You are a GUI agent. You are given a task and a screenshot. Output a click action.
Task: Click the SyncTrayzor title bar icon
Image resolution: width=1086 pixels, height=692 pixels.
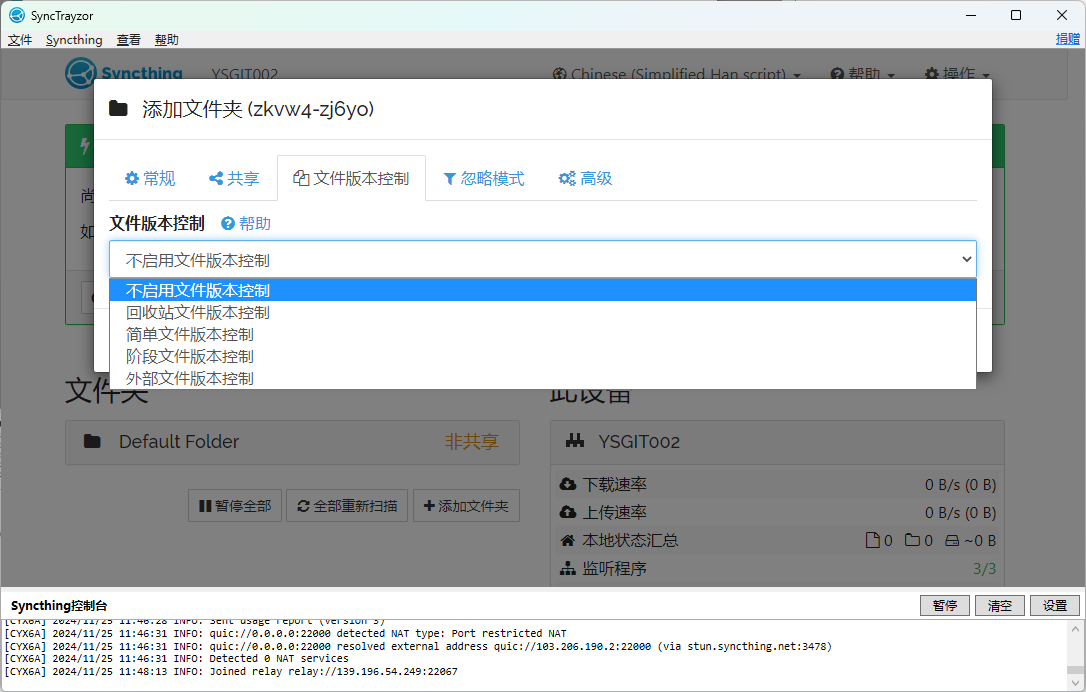(17, 15)
